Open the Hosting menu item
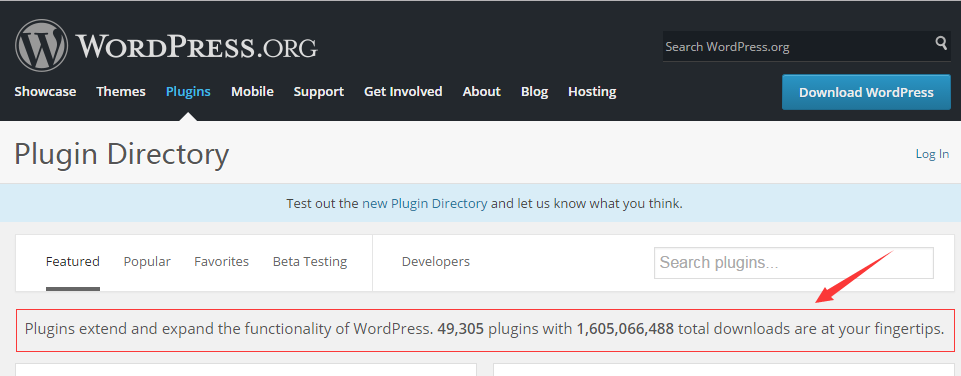961x376 pixels. (x=592, y=92)
